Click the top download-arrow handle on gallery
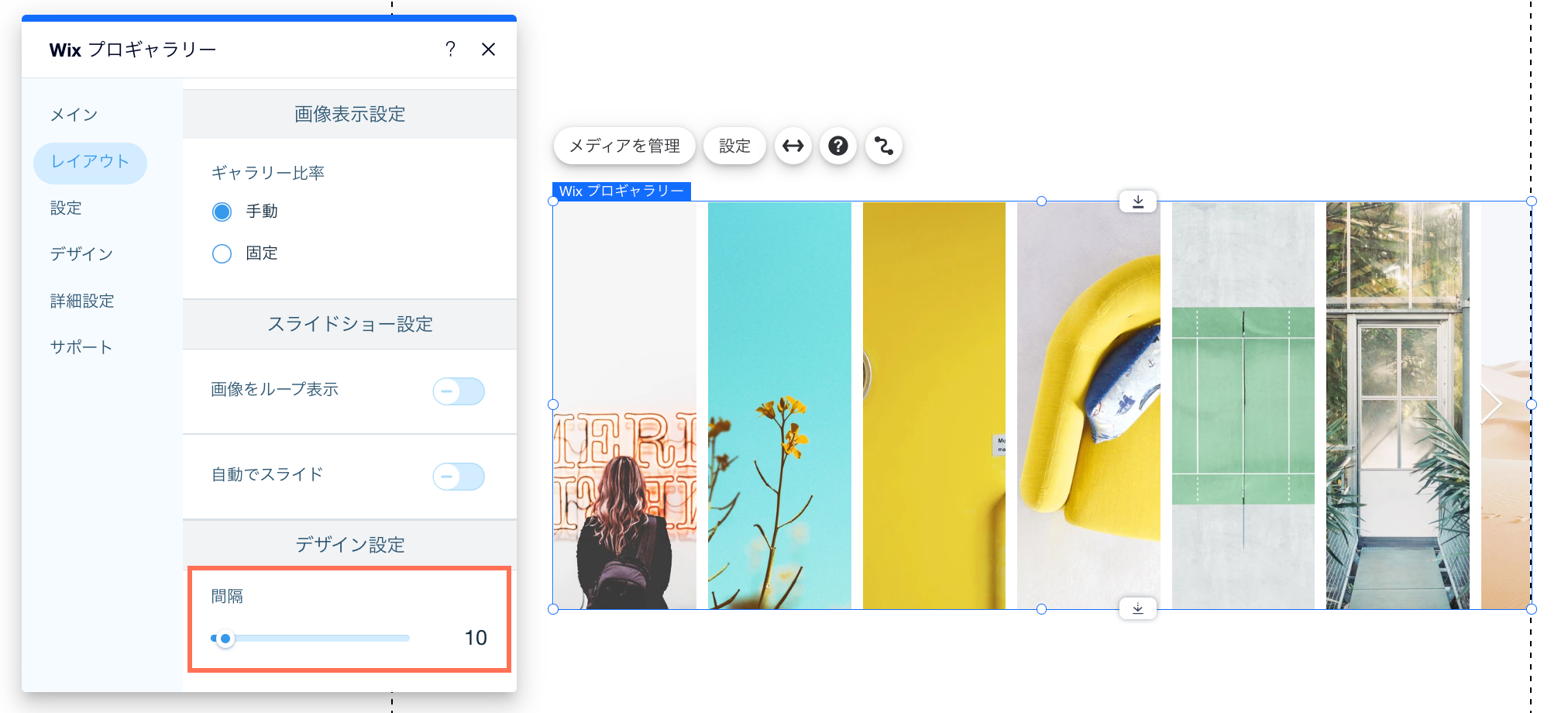This screenshot has height=713, width=1568. [1138, 201]
